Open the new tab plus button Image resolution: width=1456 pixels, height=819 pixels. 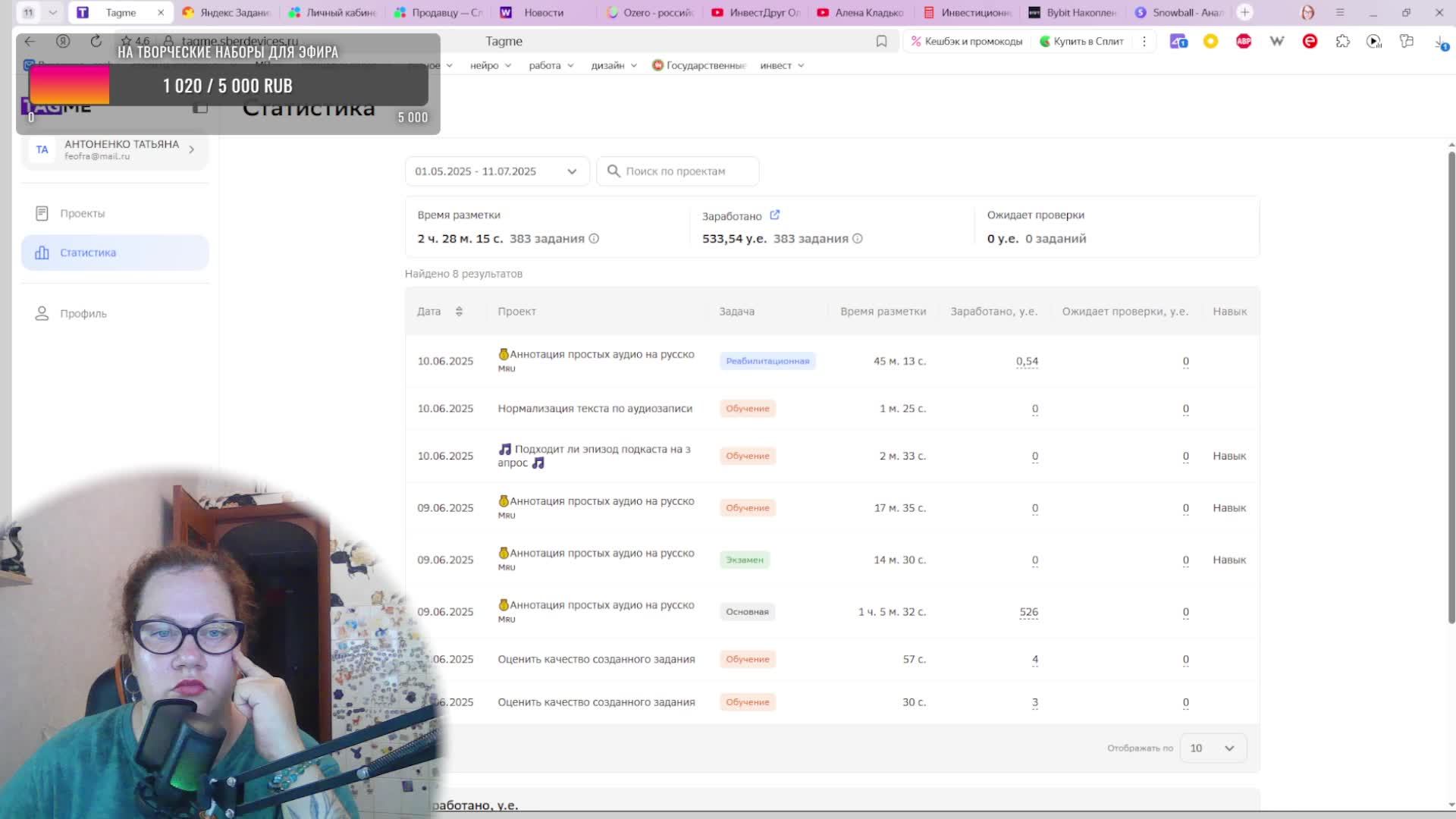1244,12
